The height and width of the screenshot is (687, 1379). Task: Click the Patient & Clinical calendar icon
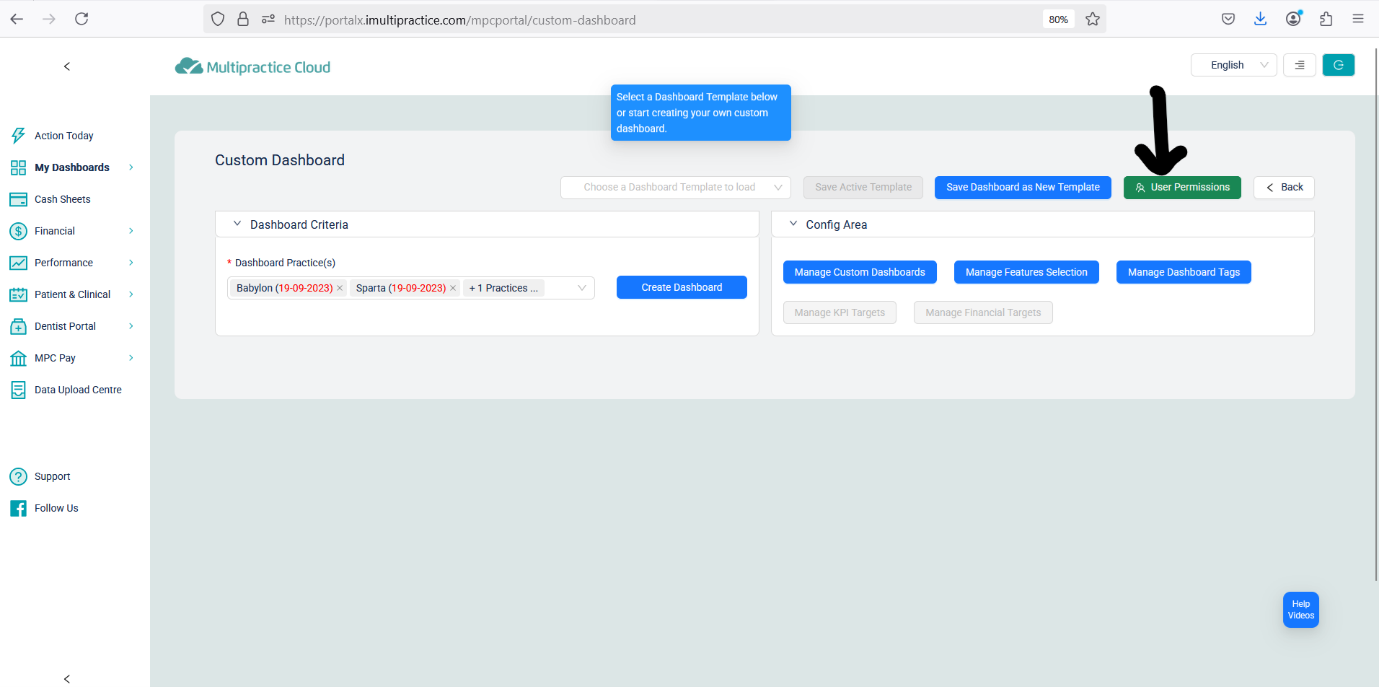(x=18, y=295)
